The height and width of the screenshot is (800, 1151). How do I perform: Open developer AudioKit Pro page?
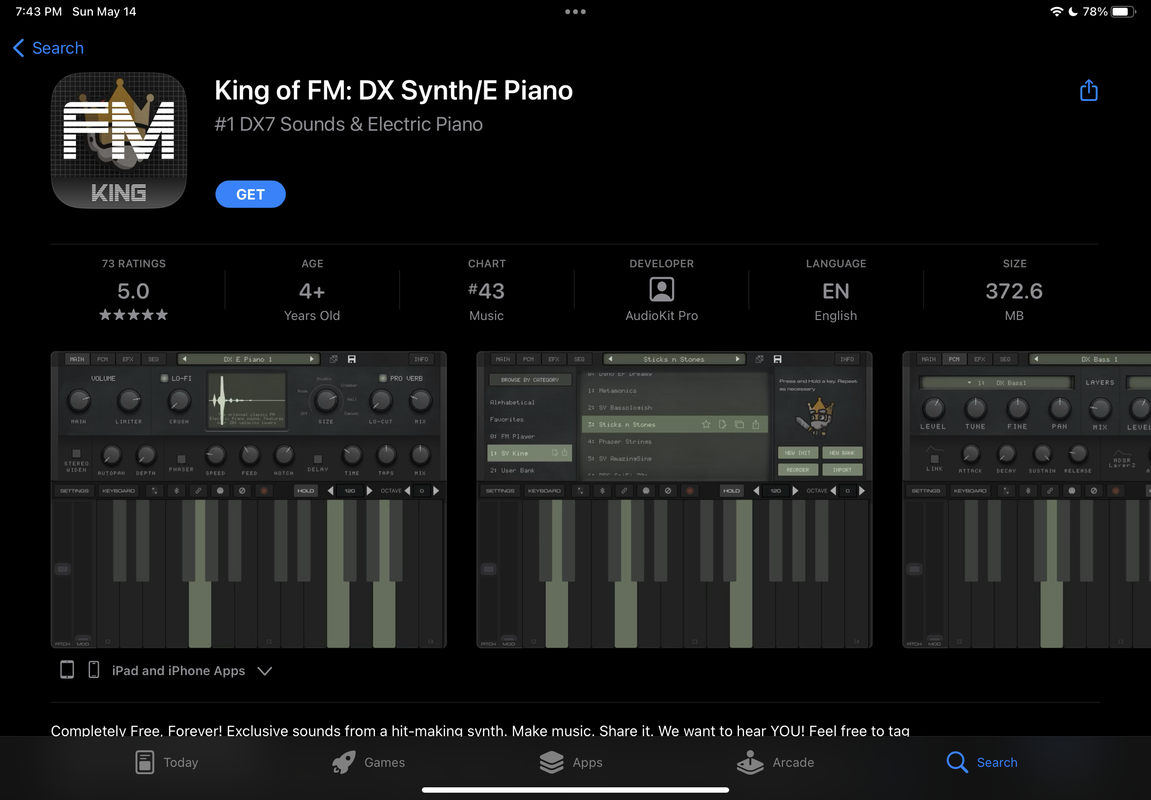[661, 290]
